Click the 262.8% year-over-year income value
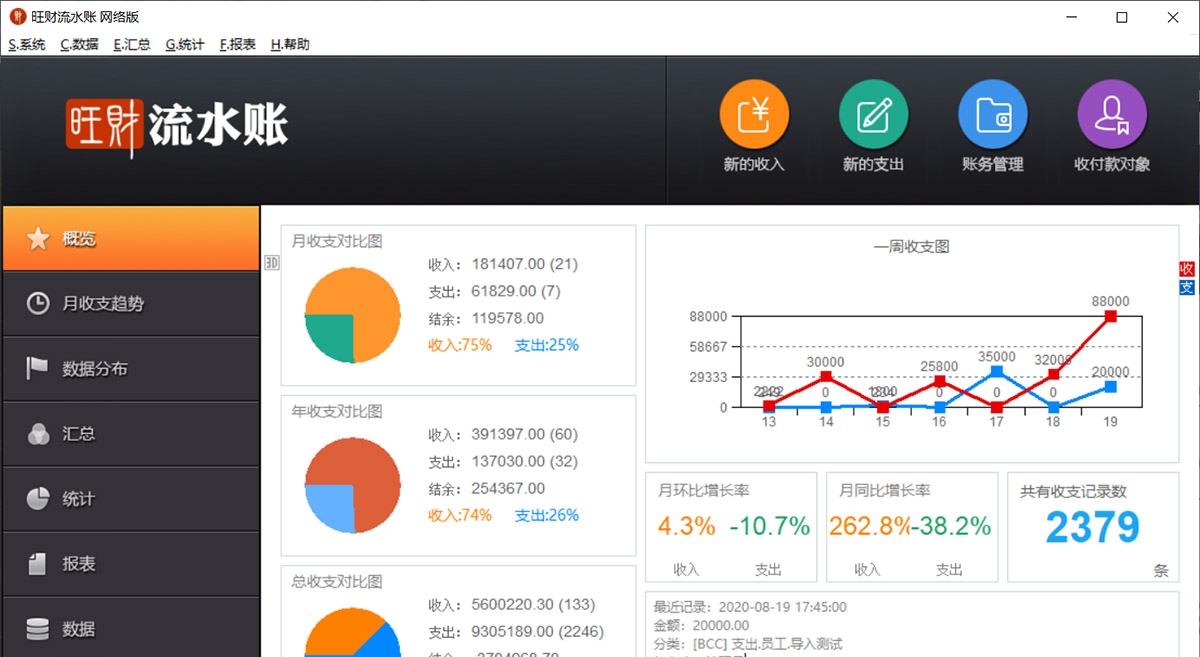The width and height of the screenshot is (1200, 657). 868,526
